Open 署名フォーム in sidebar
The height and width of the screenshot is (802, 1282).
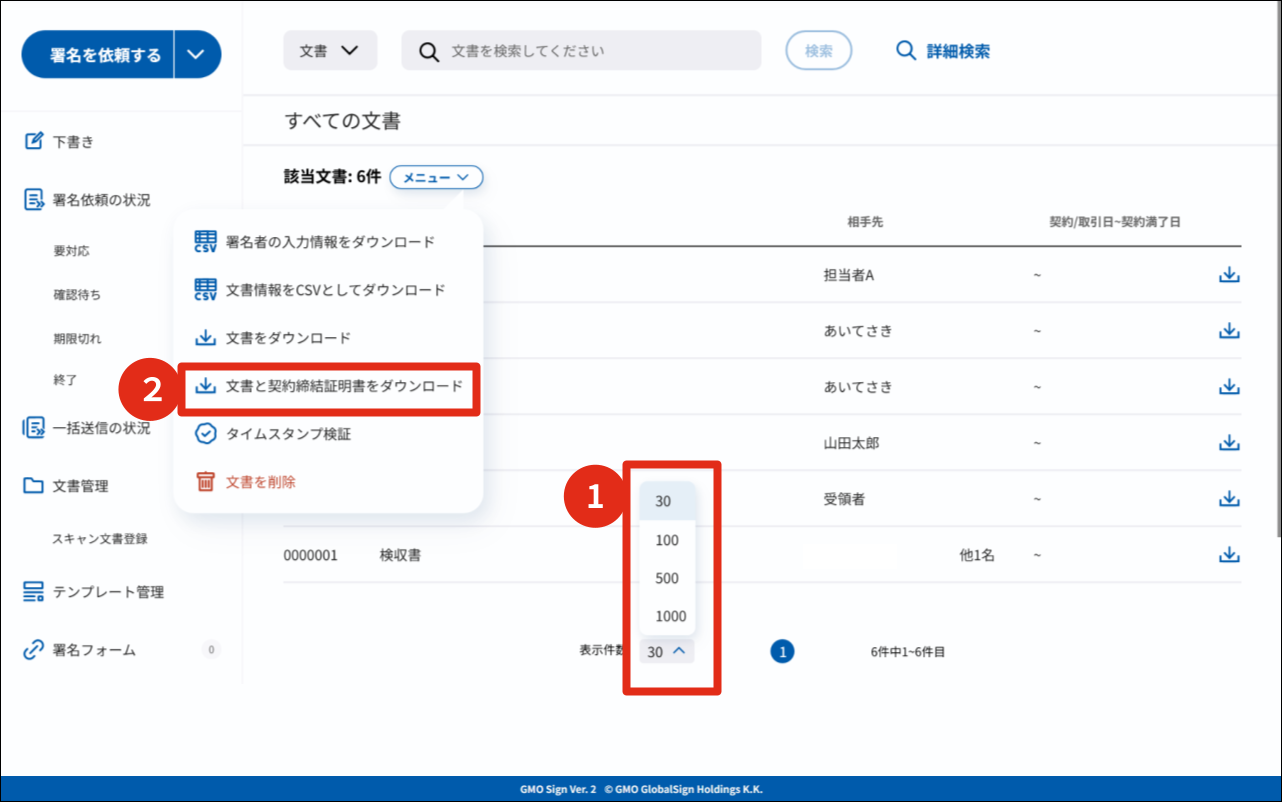tap(93, 650)
